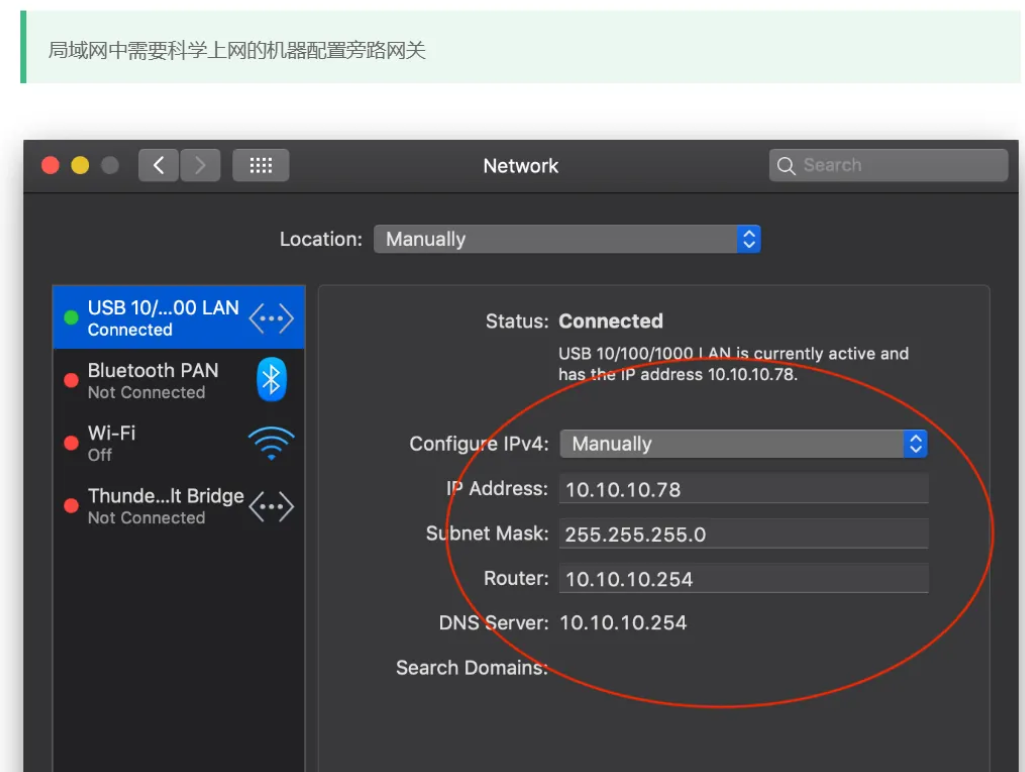This screenshot has height=772, width=1025.
Task: Show all preferences via grid icon
Action: coord(261,165)
